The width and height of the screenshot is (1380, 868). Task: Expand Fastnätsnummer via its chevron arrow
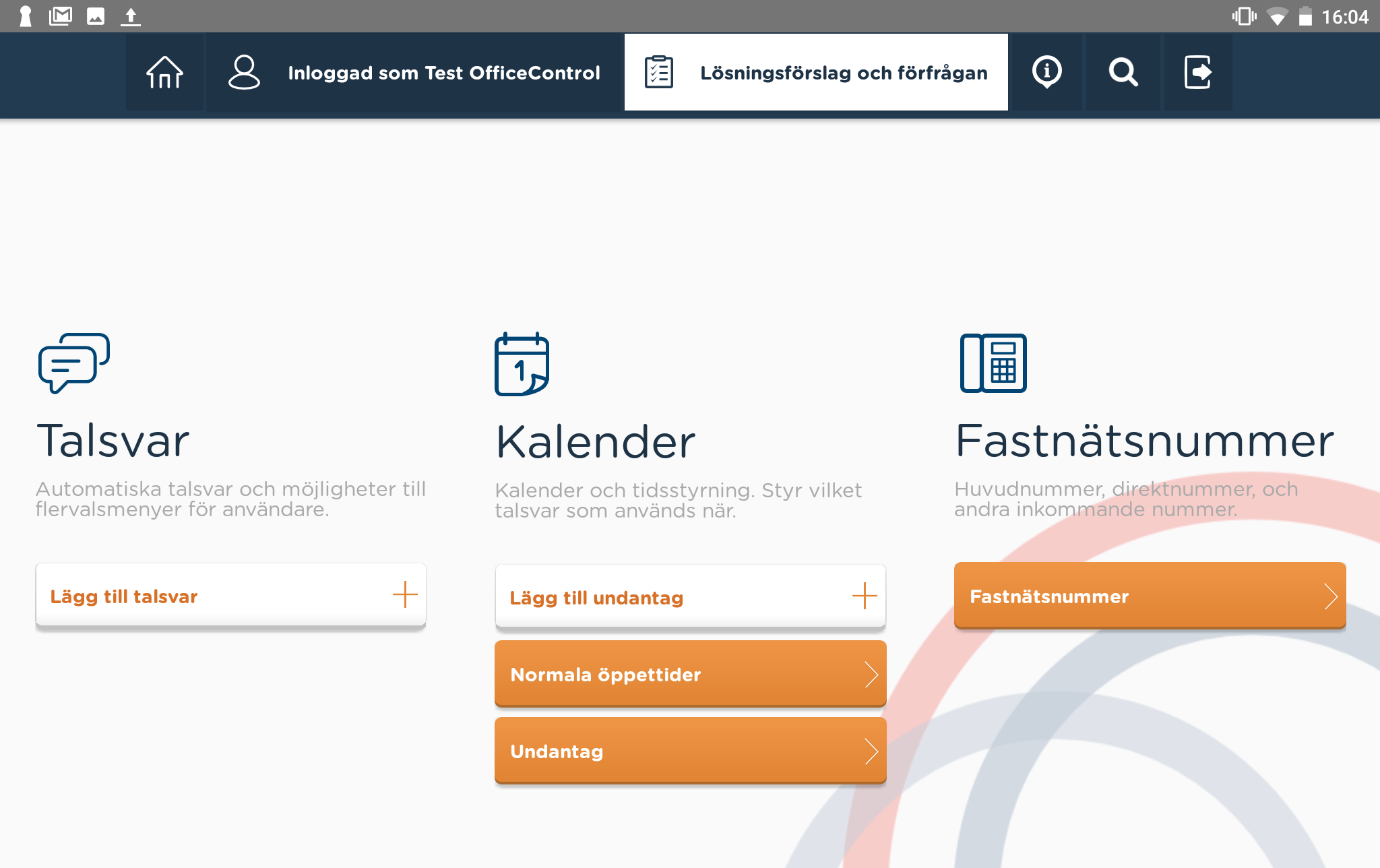click(x=1330, y=596)
